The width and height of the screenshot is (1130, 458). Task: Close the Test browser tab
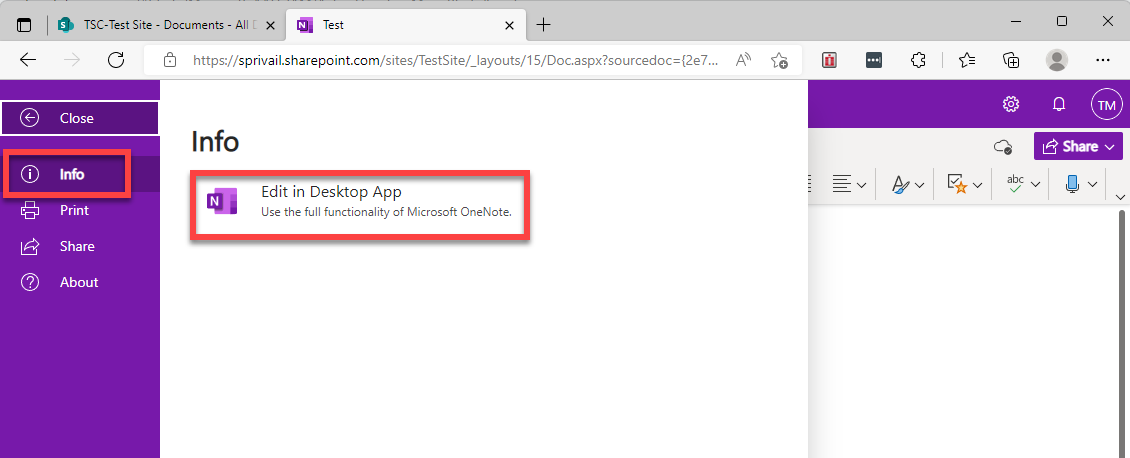coord(509,25)
